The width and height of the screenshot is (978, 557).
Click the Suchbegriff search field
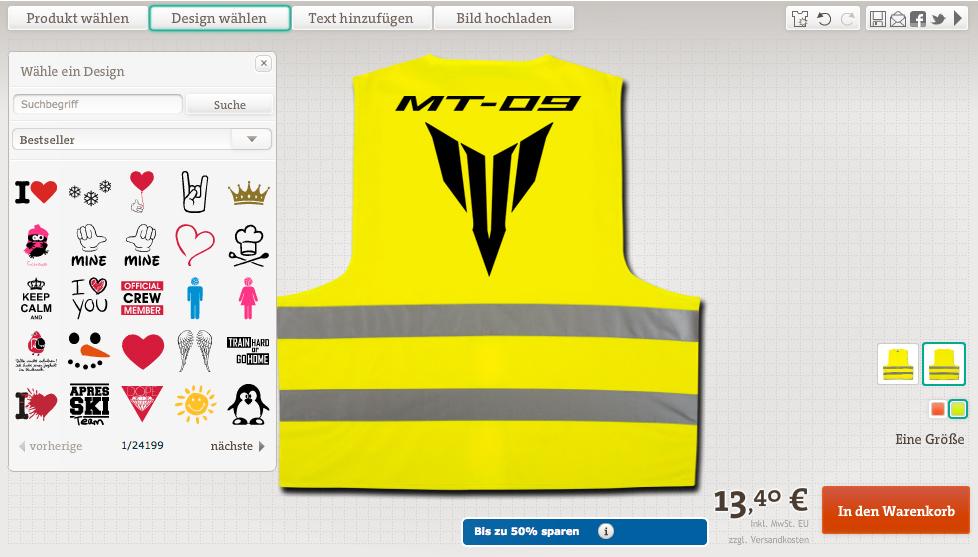click(97, 104)
